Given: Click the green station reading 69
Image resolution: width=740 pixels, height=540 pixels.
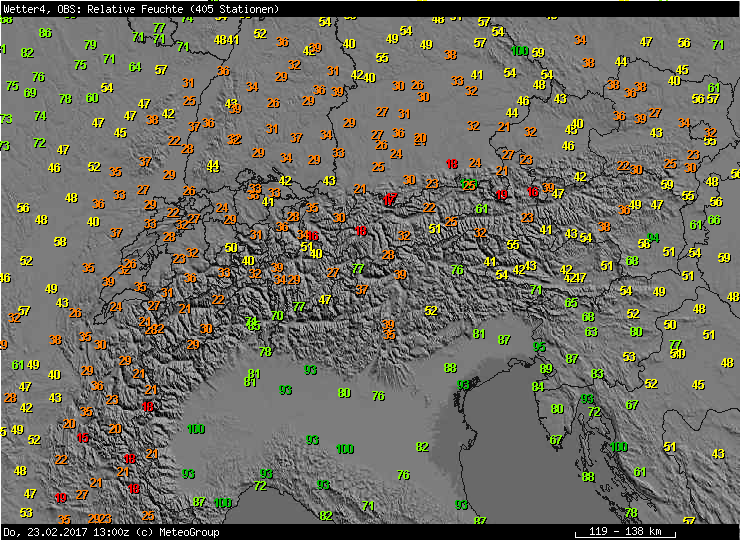Looking at the screenshot, I should [30, 93].
